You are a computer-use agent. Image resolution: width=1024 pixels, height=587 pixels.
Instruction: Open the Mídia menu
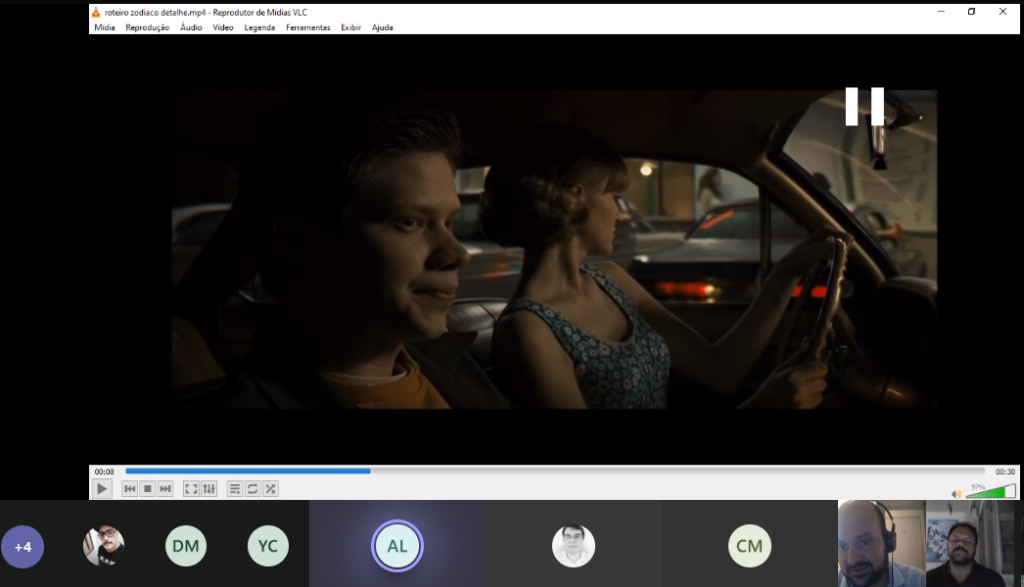click(104, 27)
